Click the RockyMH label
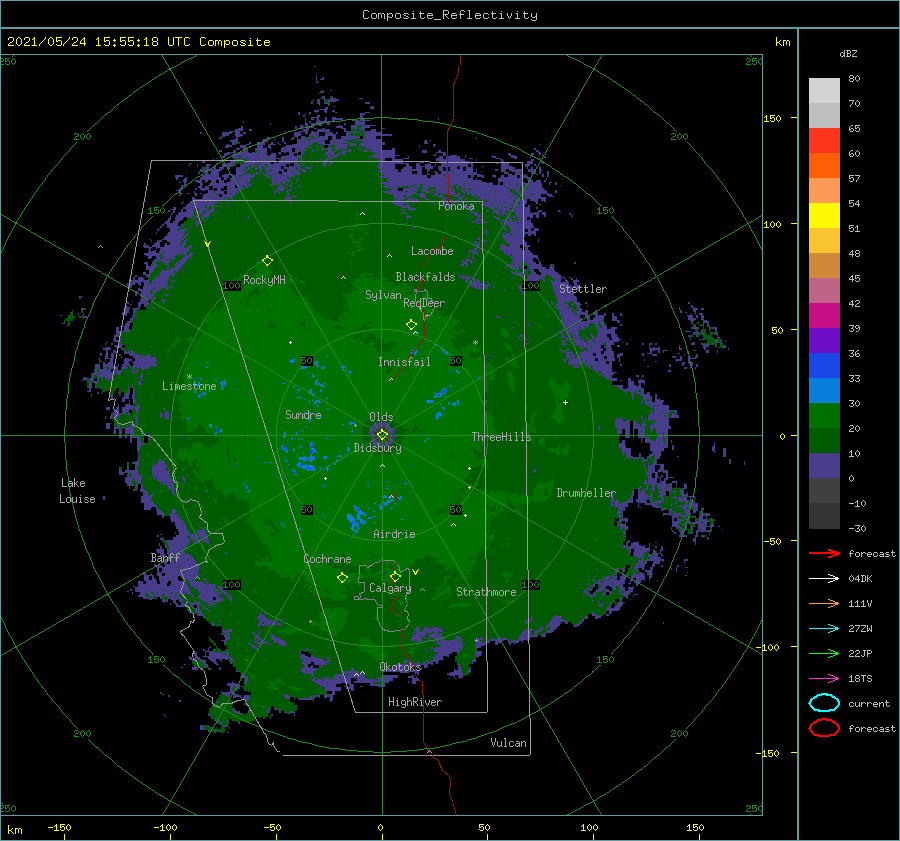900x841 pixels. [264, 280]
